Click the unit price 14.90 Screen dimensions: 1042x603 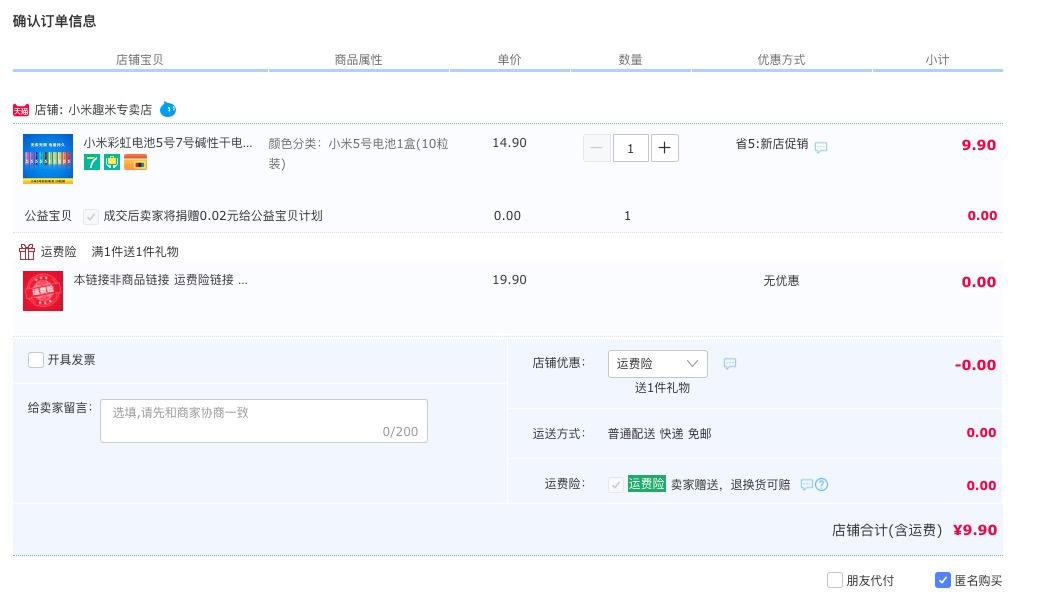(x=510, y=143)
